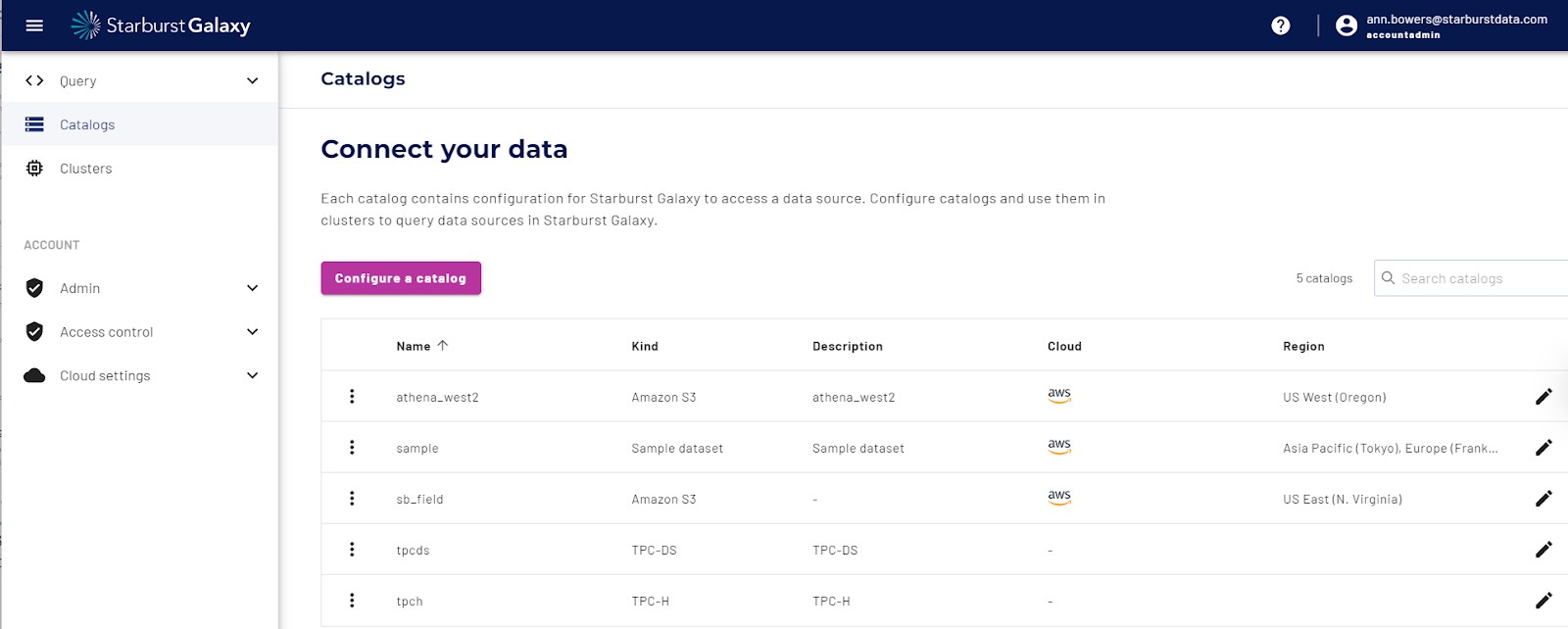
Task: Click the tpch catalog name
Action: (x=410, y=601)
